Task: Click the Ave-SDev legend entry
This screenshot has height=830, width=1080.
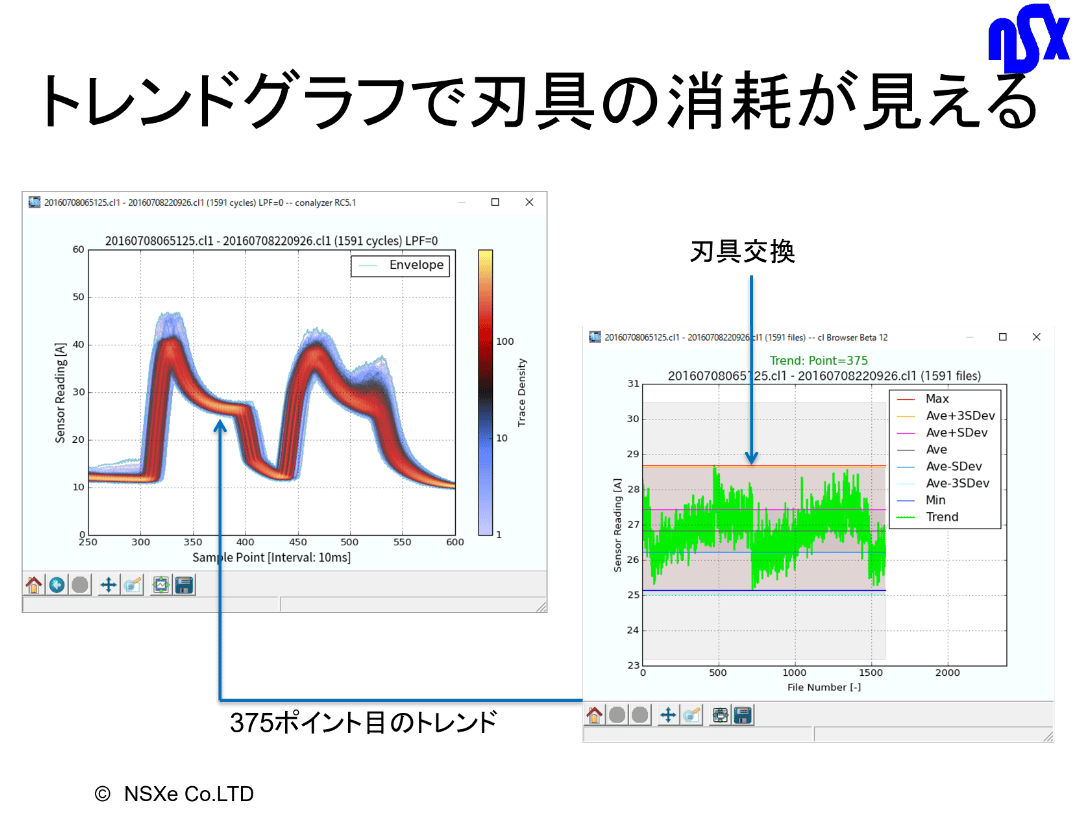Action: [939, 466]
